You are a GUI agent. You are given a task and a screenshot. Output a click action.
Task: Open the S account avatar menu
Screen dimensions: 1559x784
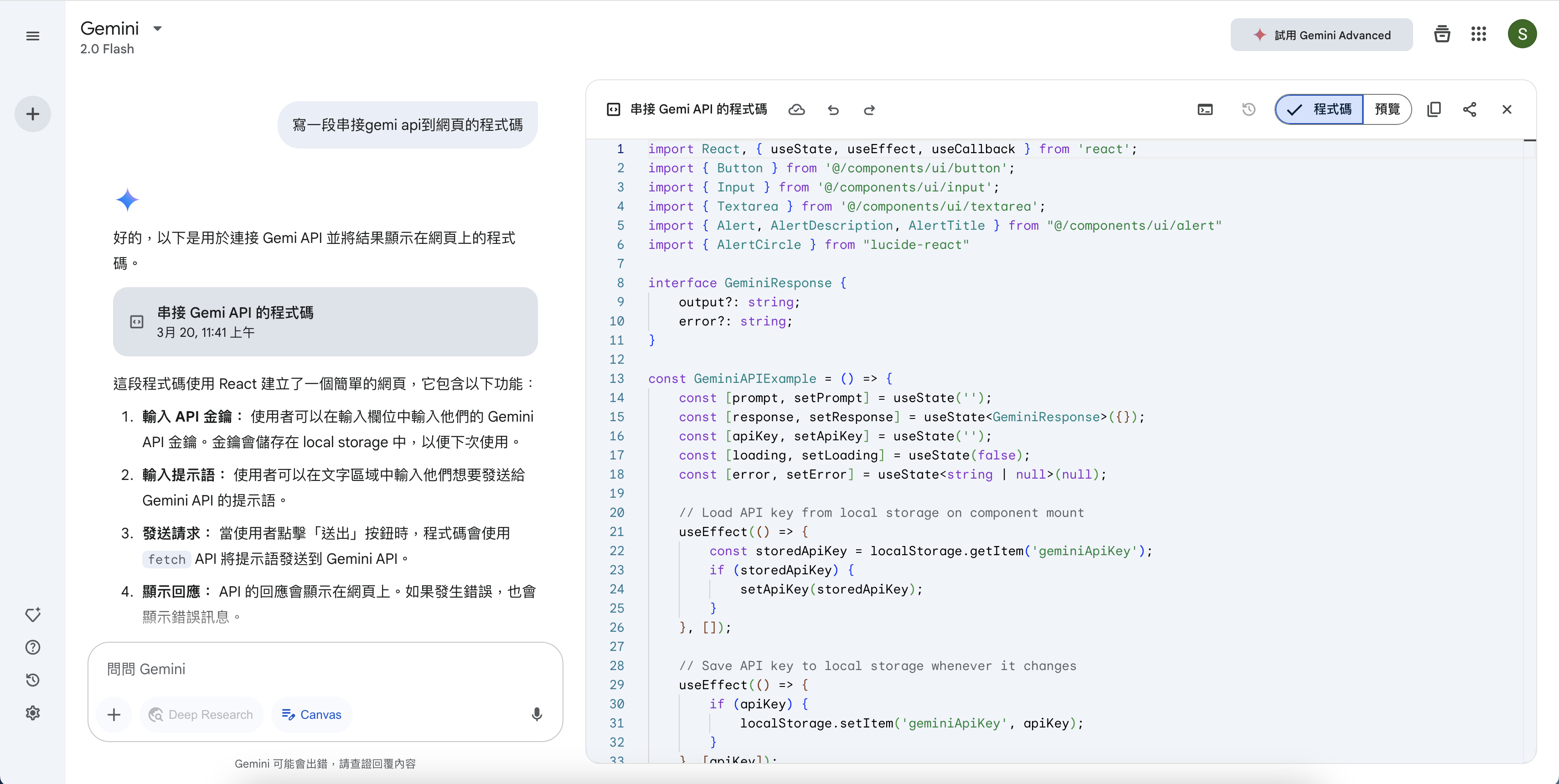coord(1522,35)
